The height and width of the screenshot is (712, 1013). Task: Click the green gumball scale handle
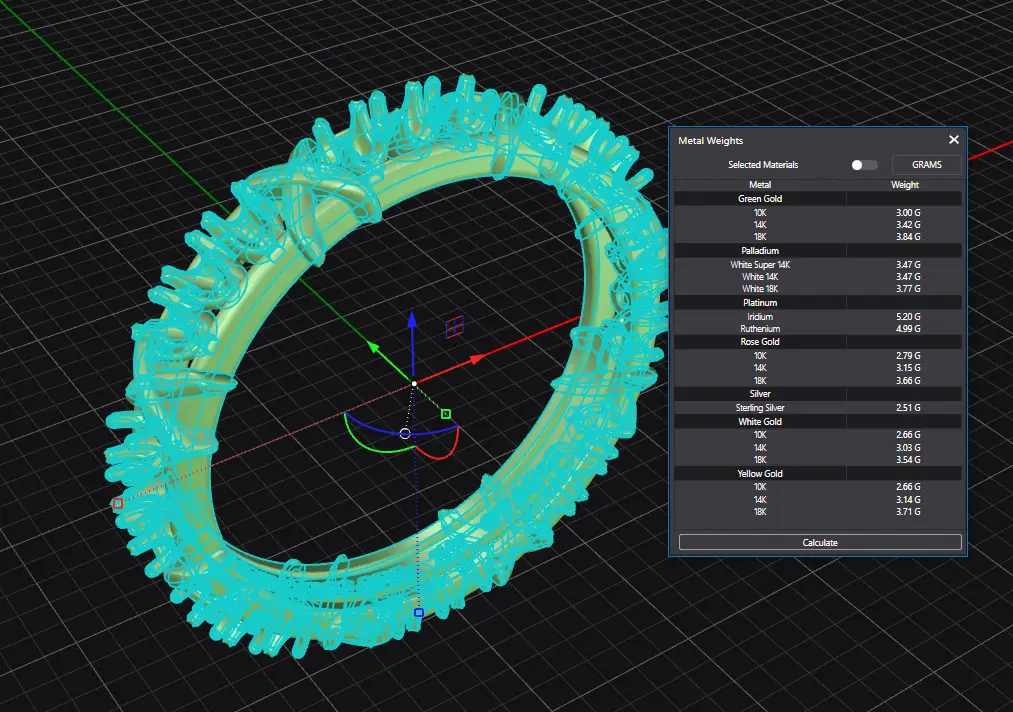(x=446, y=414)
